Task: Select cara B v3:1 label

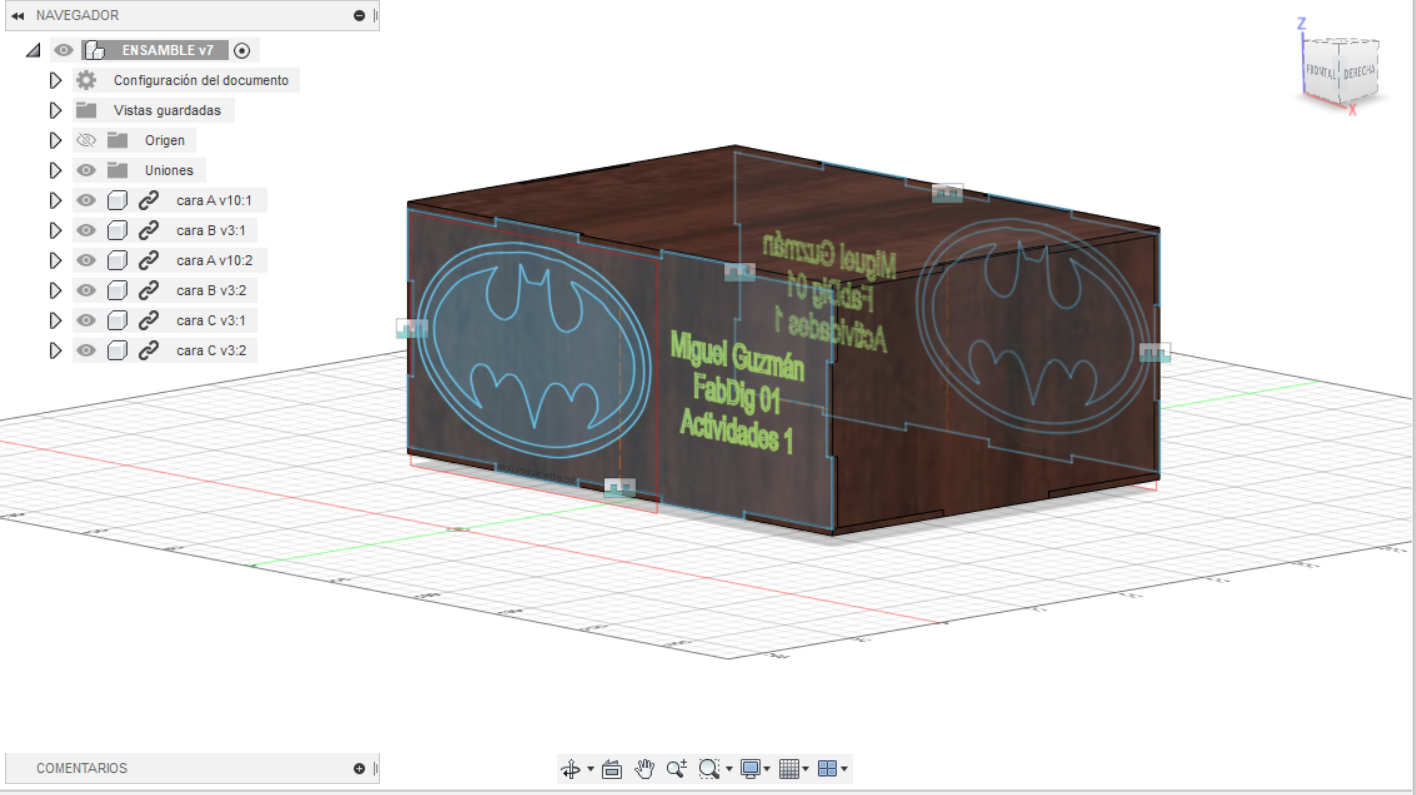Action: tap(211, 230)
